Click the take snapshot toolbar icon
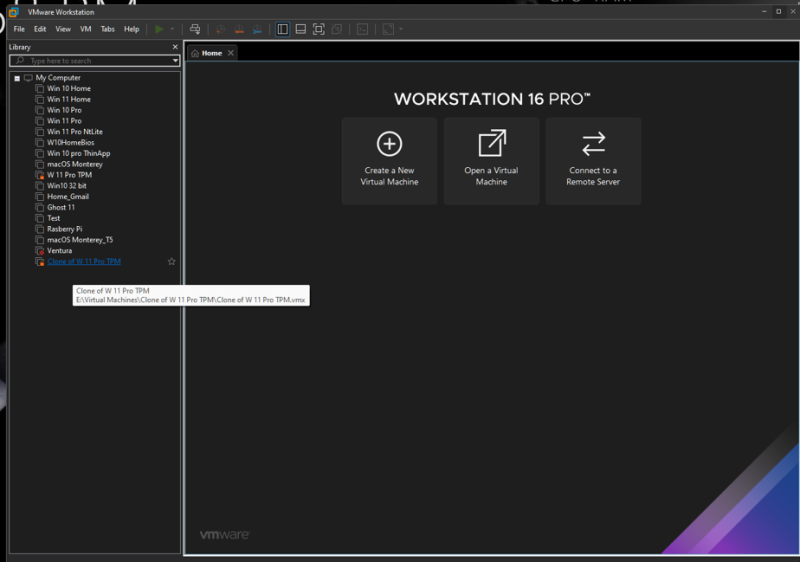Screen dimensions: 800x562 220,29
